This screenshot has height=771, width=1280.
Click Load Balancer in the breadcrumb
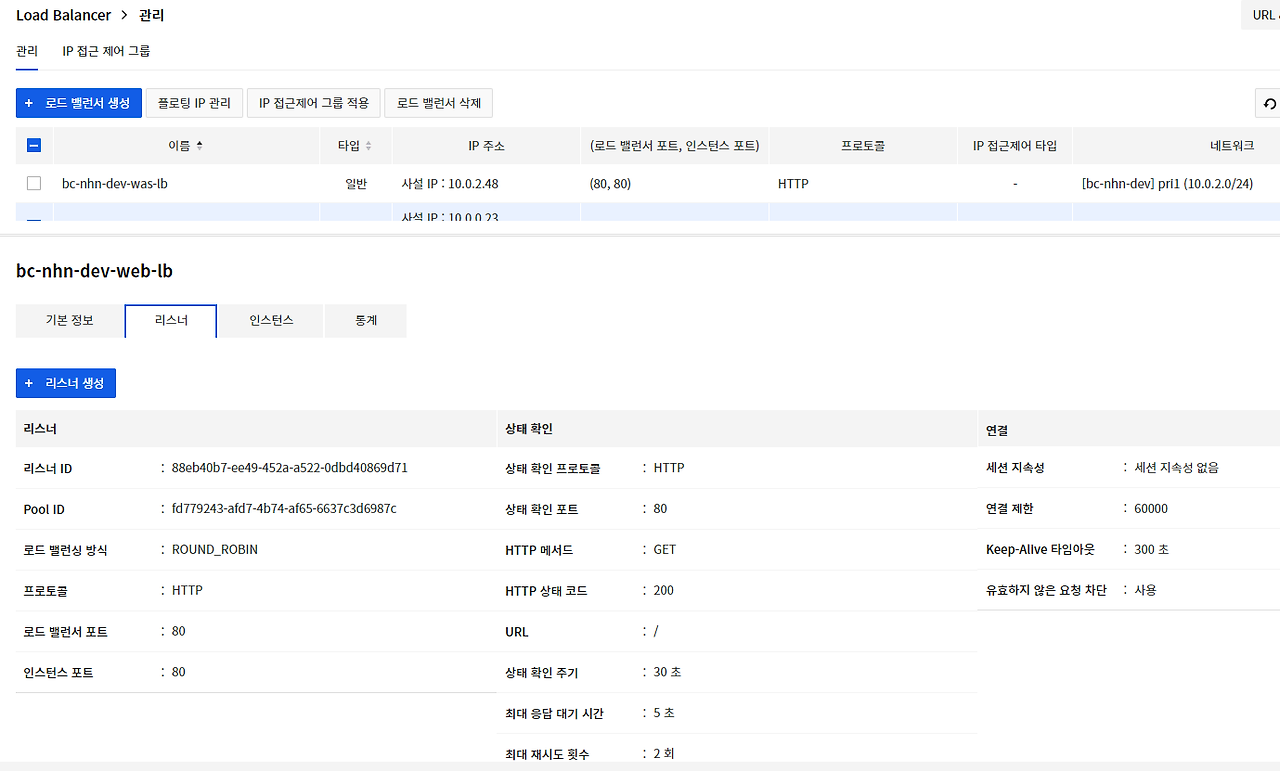click(64, 15)
